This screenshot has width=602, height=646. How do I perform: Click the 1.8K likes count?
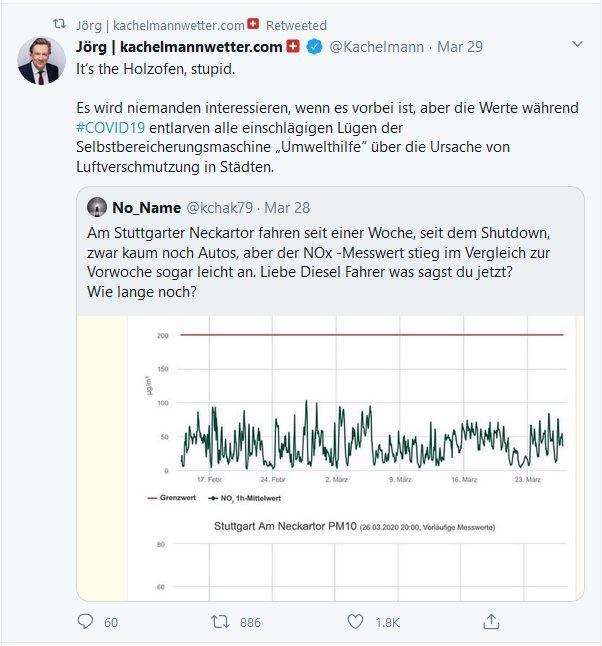tap(387, 622)
